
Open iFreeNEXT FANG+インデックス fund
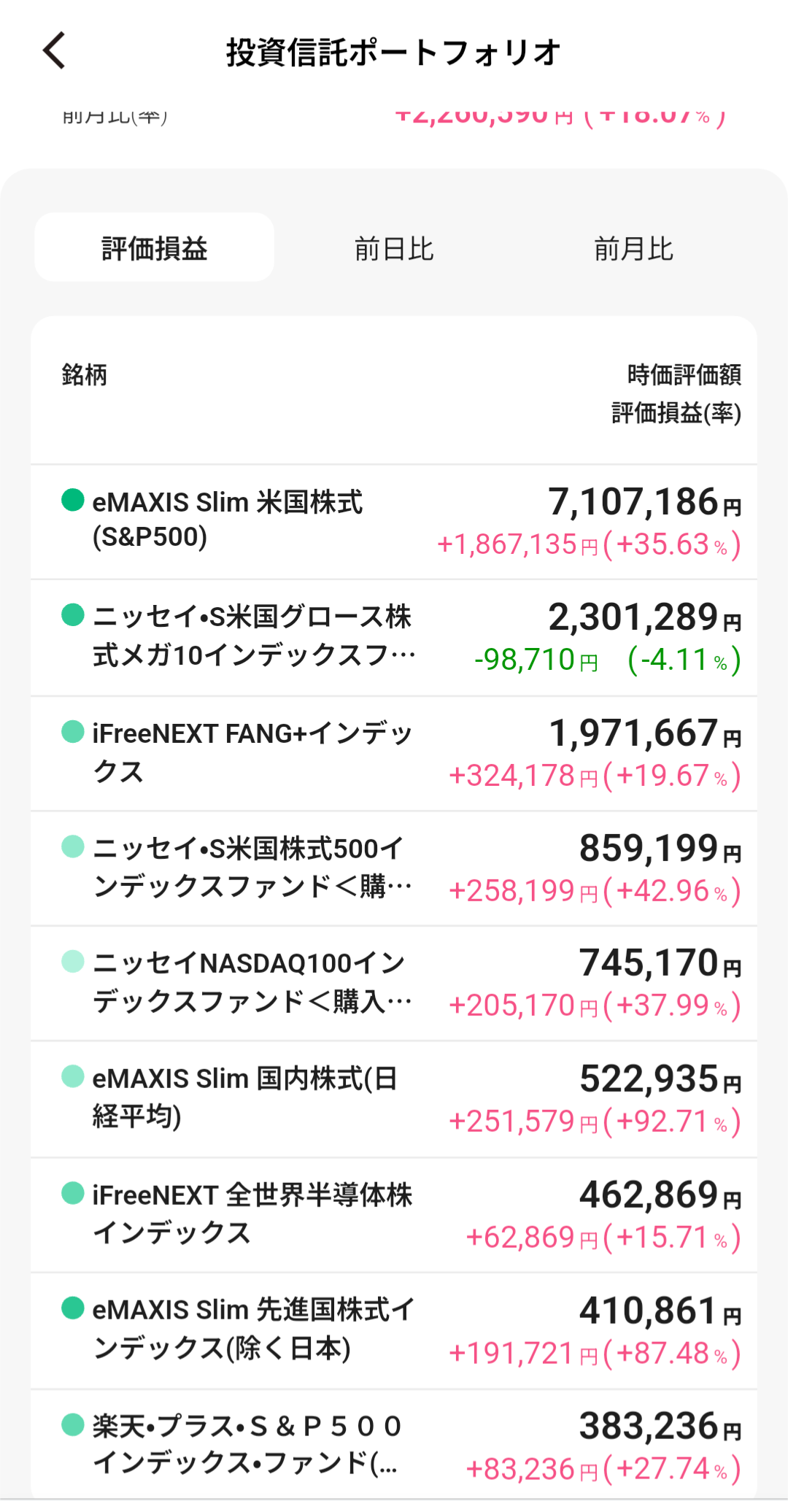(x=252, y=752)
